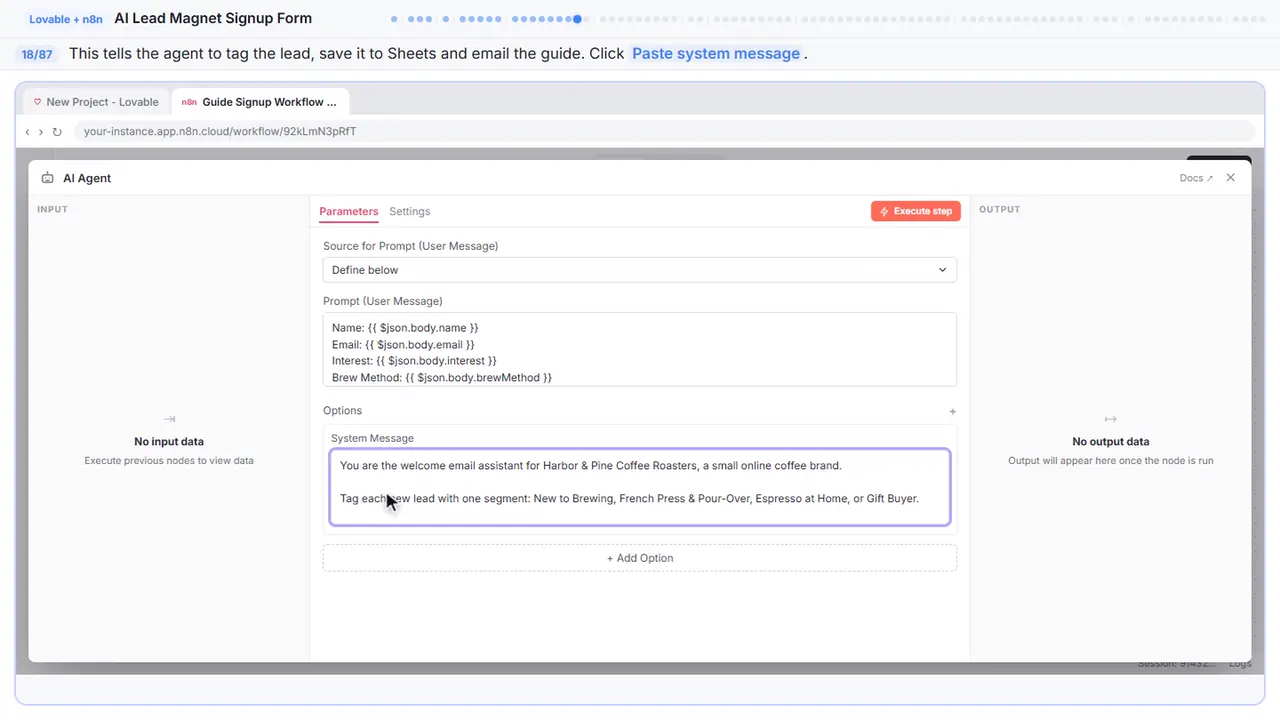Click the Lovable heart favicon
1280x720 pixels.
click(38, 102)
